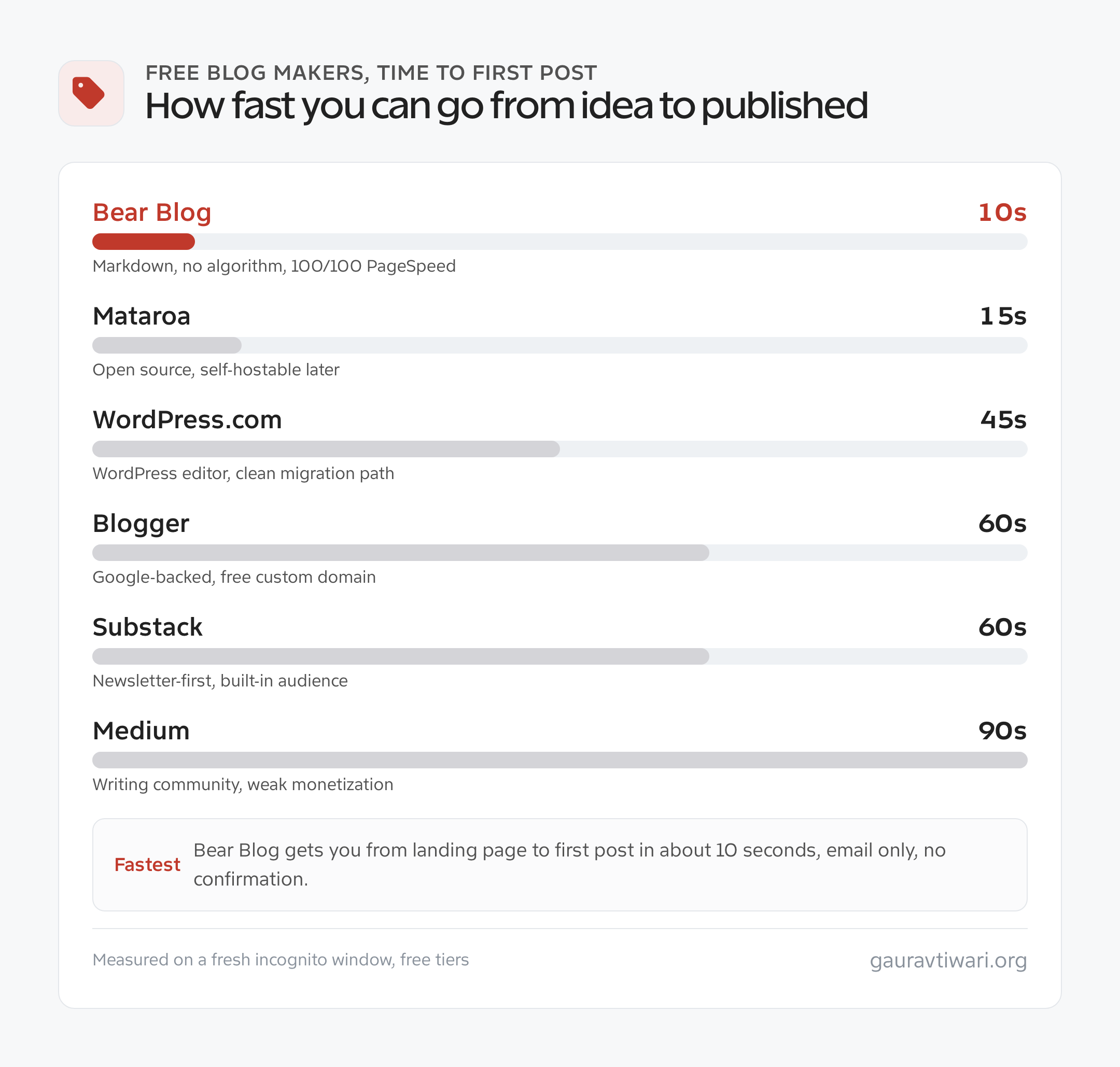Select the Bear Blog heading
The width and height of the screenshot is (1120, 1067).
pyautogui.click(x=152, y=213)
